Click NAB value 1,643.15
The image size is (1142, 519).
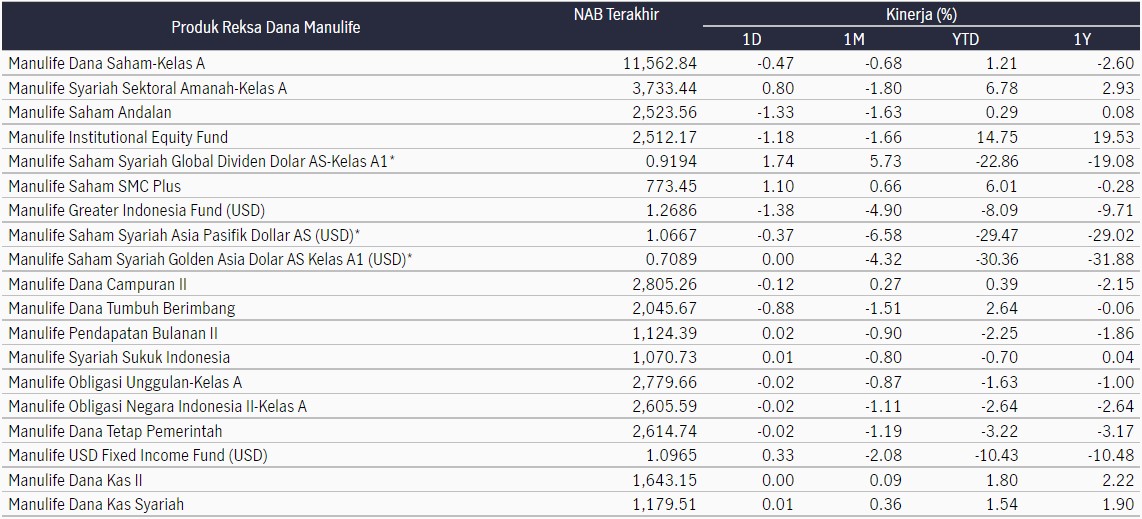click(666, 480)
